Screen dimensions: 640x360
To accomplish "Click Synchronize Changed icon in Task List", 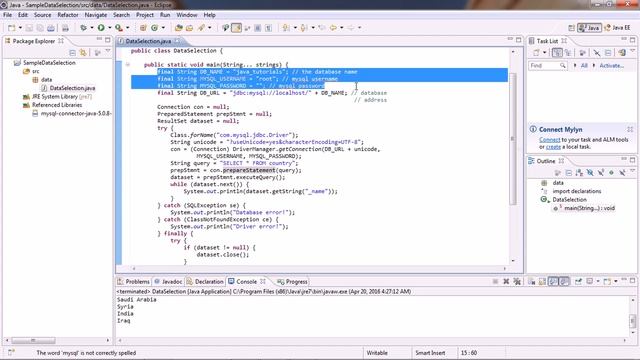I will pos(622,53).
